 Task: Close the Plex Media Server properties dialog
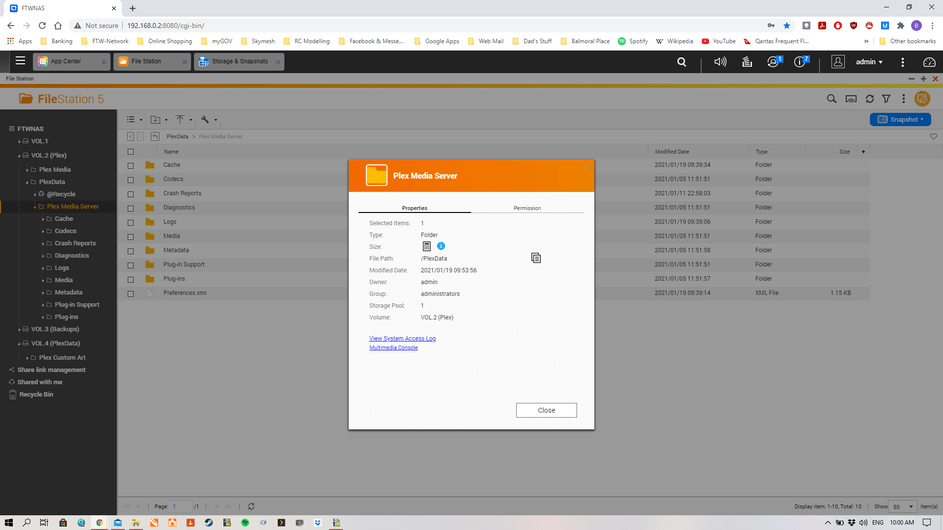click(x=546, y=410)
